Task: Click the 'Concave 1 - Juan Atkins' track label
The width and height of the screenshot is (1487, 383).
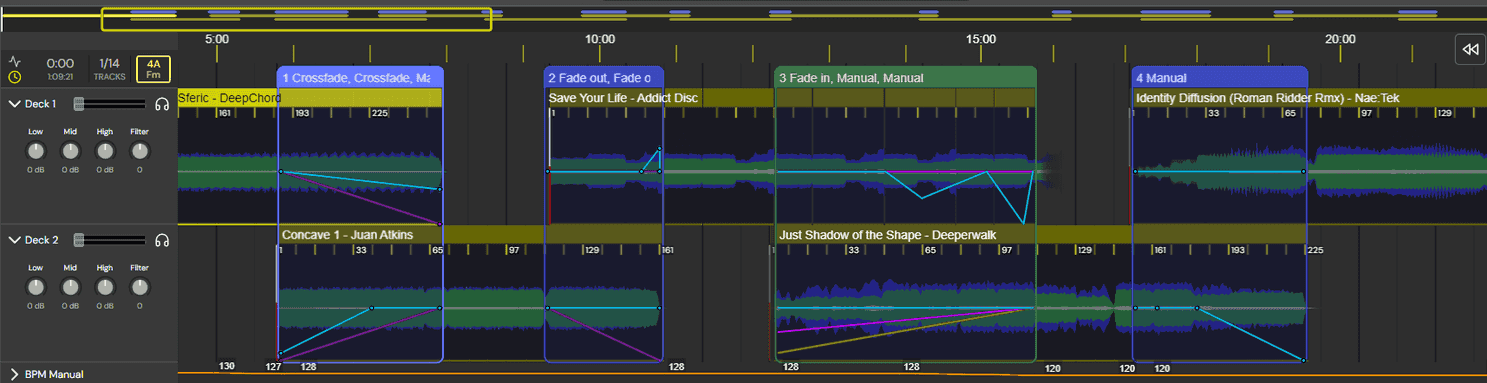Action: tap(347, 235)
